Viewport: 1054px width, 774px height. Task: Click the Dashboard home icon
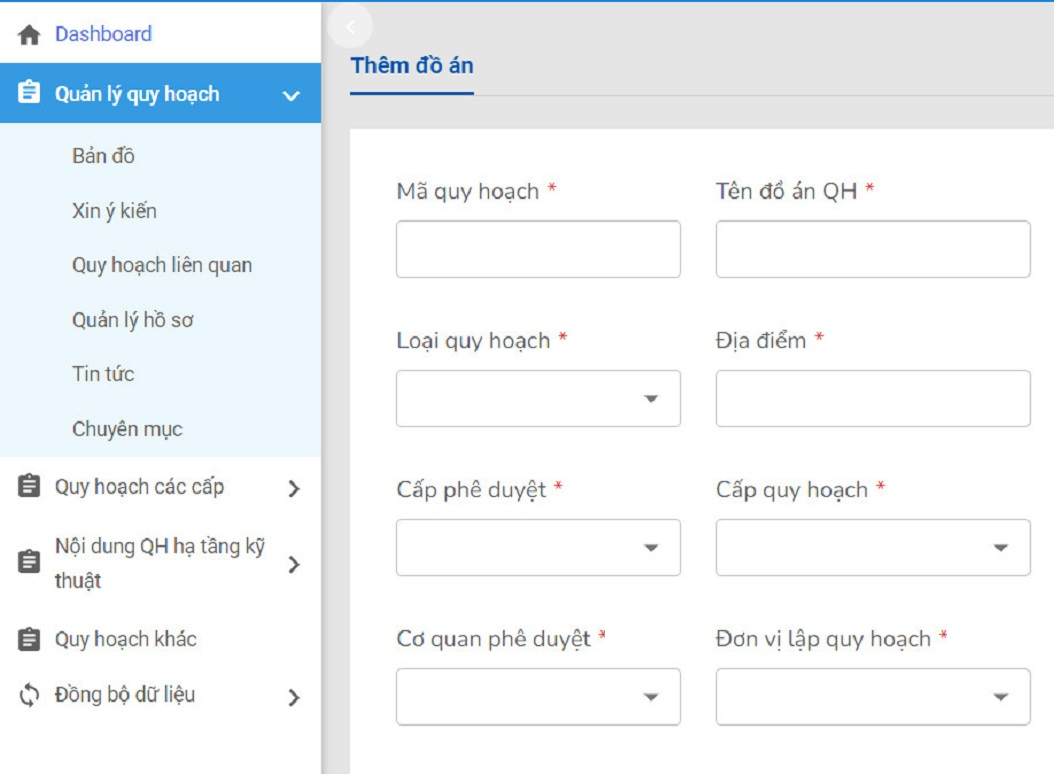[29, 35]
